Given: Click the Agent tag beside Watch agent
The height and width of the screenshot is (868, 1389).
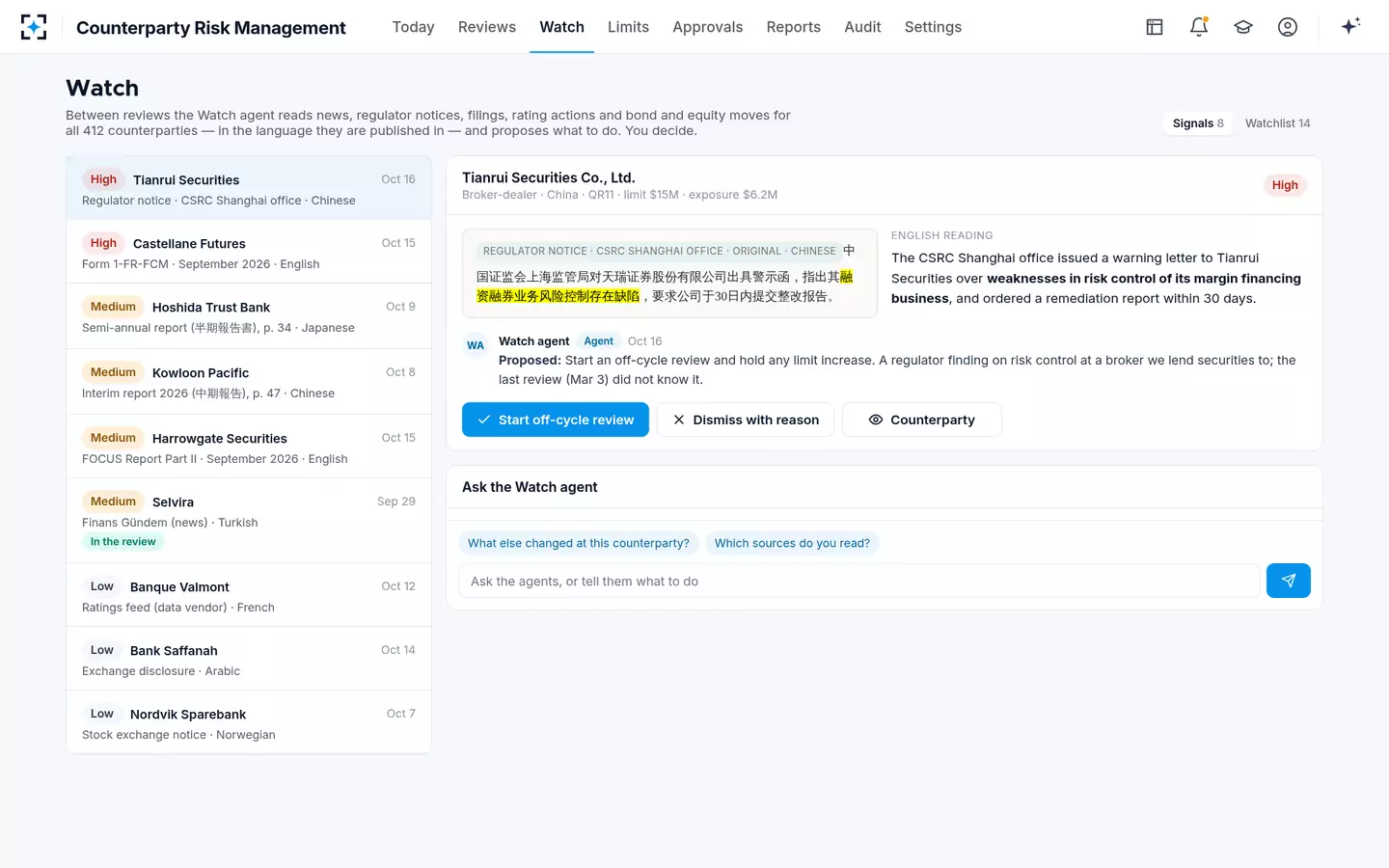Looking at the screenshot, I should (x=598, y=341).
